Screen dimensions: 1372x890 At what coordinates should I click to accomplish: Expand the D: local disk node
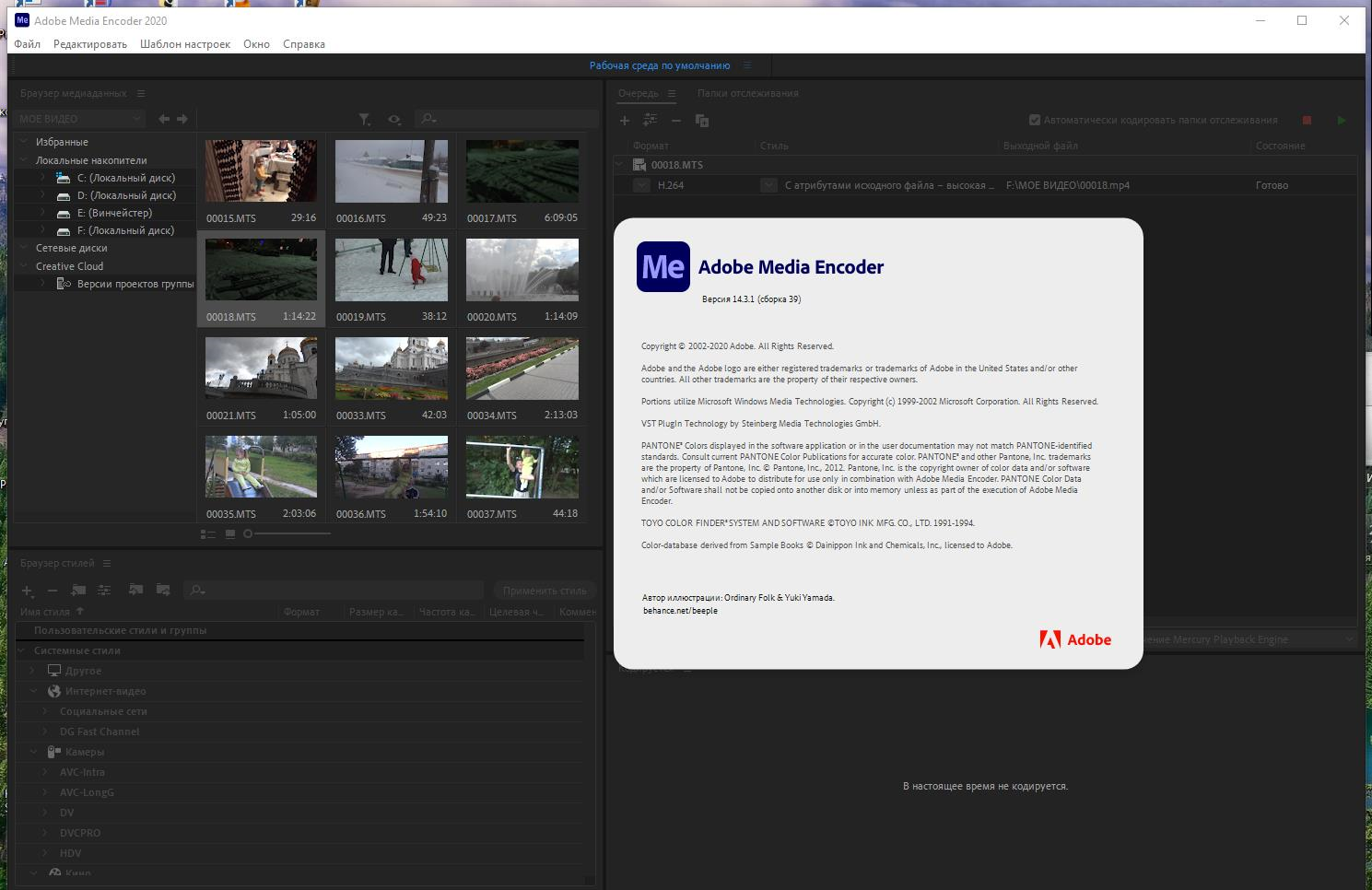(42, 195)
